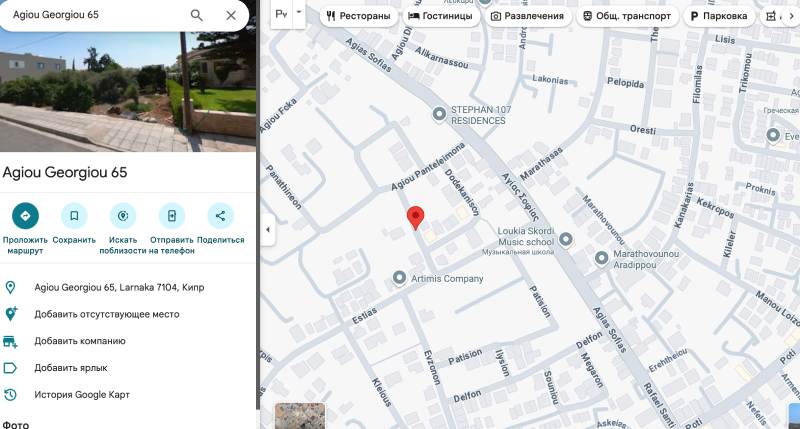This screenshot has height=429, width=800.
Task: Select the Парковка filter chip
Action: (719, 16)
